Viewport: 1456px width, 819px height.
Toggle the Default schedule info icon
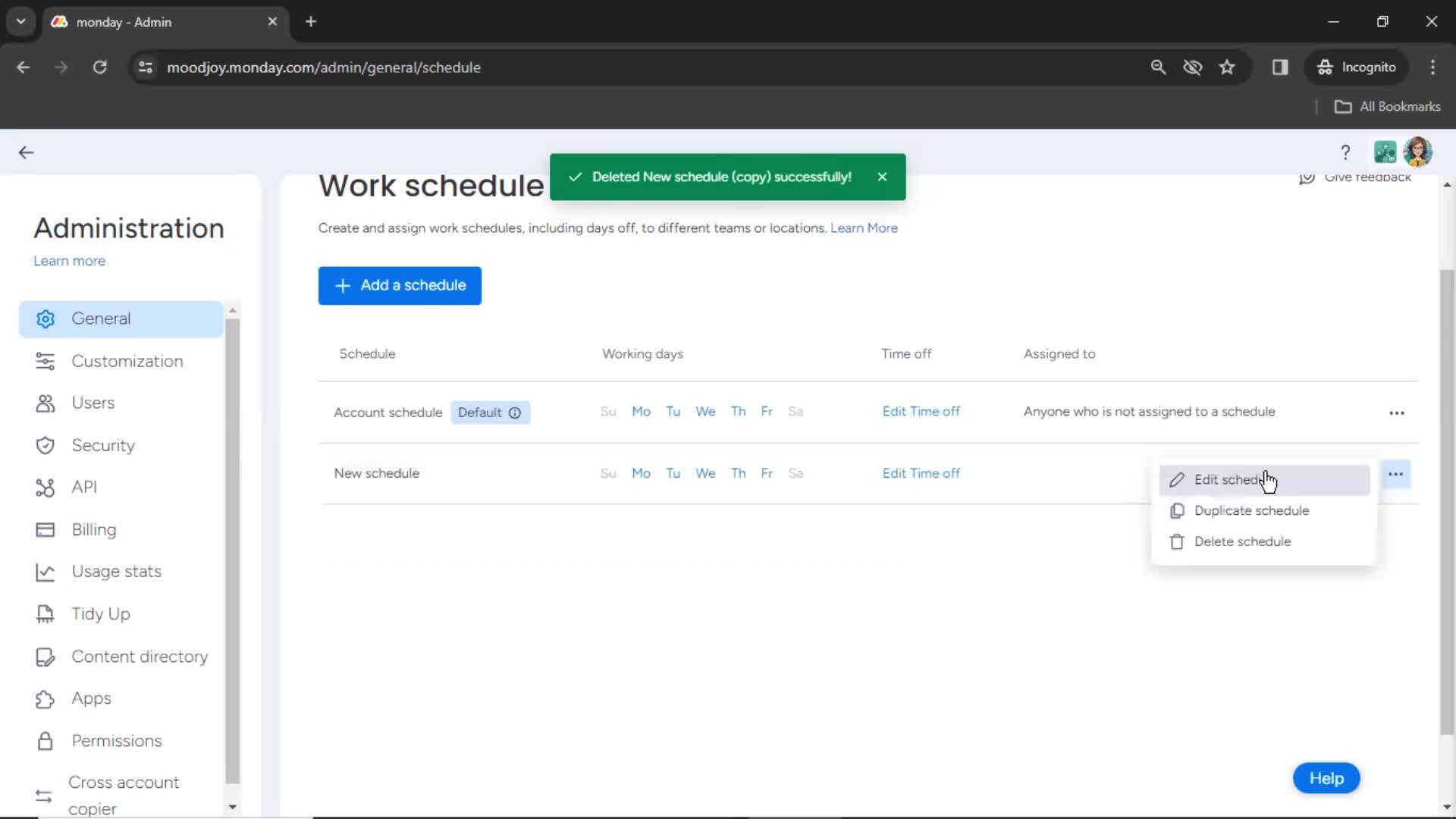click(x=516, y=412)
